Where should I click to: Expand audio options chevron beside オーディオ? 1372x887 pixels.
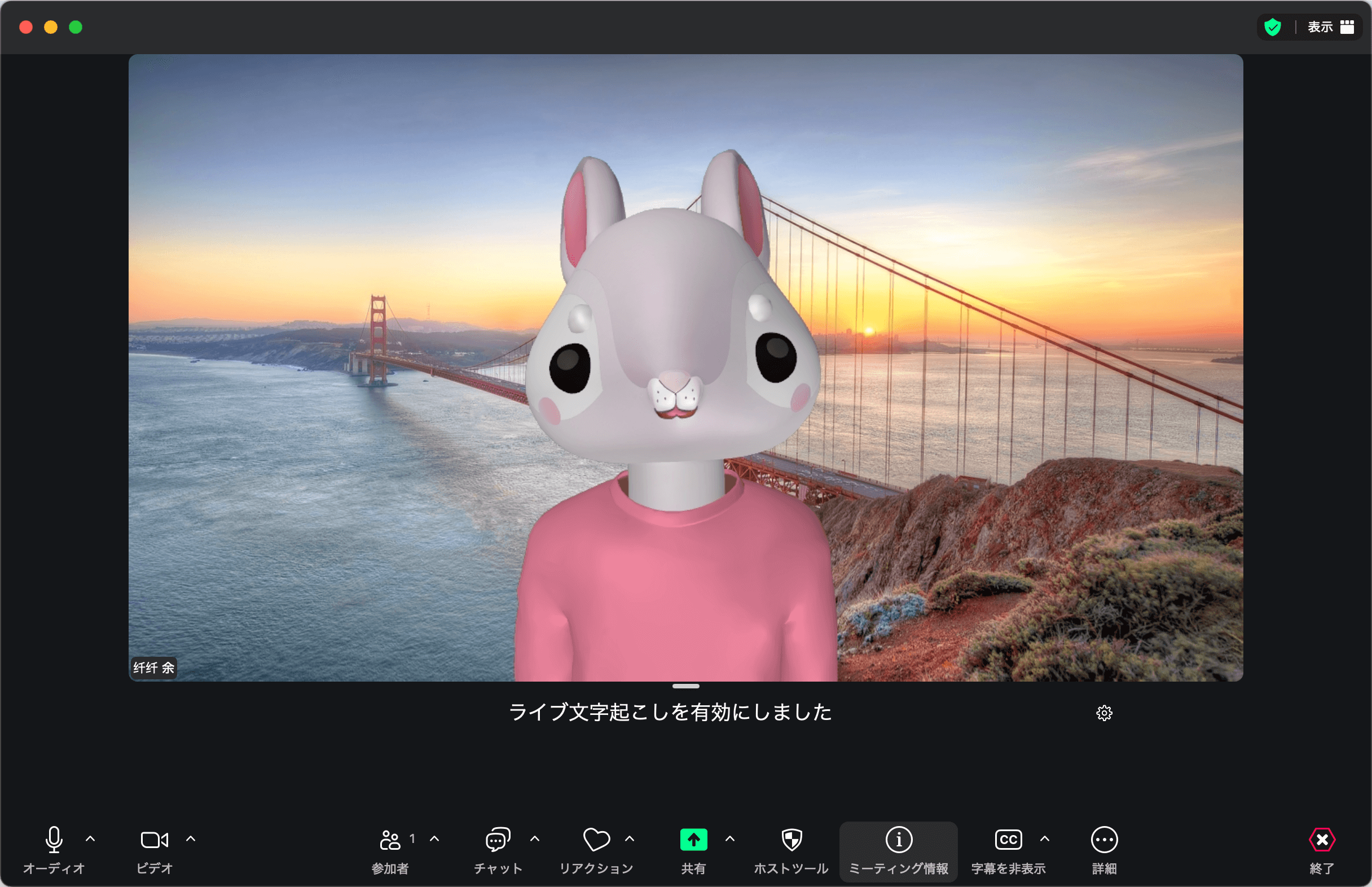tap(90, 839)
